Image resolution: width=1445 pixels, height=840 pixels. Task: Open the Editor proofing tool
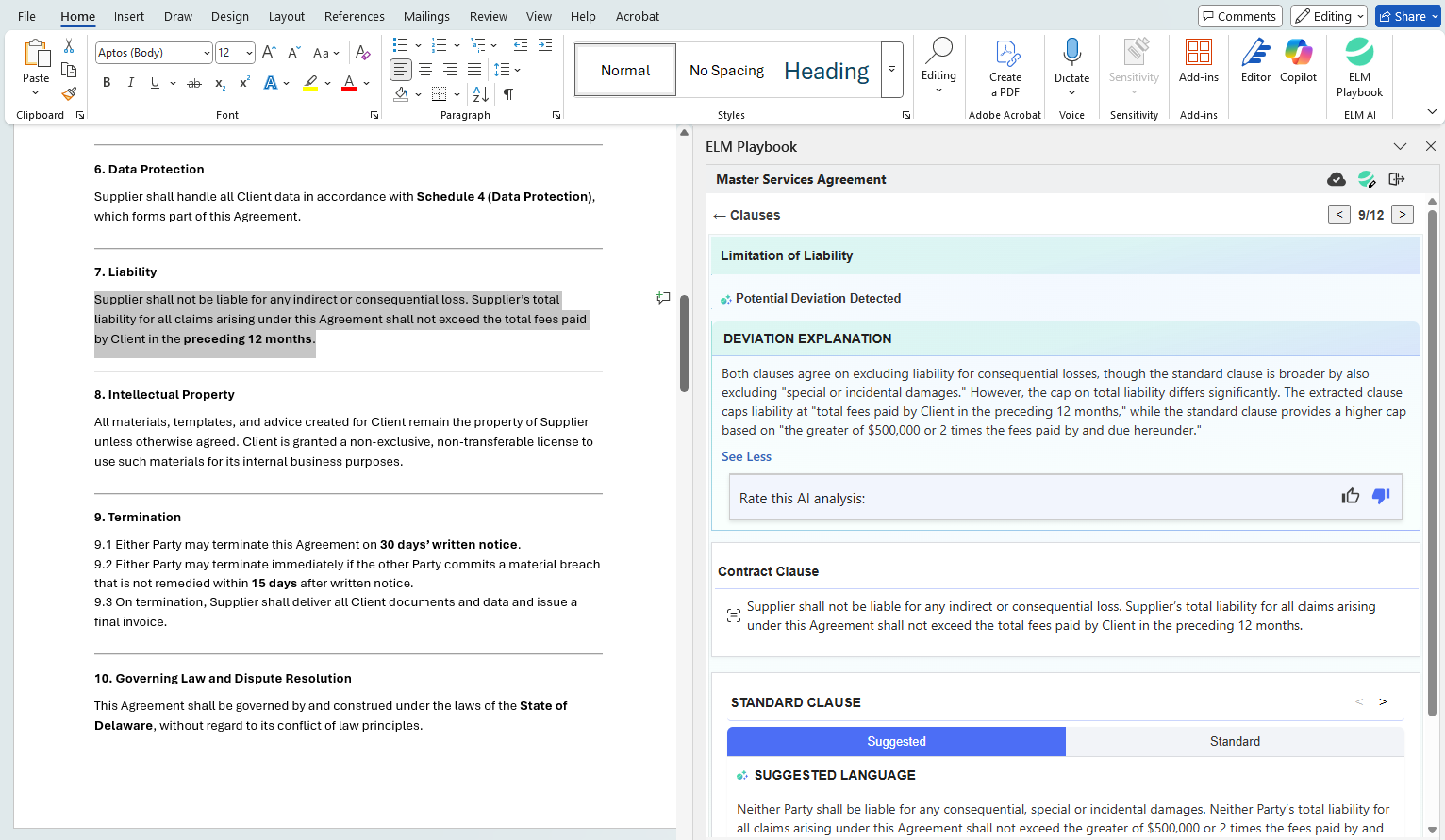click(1255, 55)
